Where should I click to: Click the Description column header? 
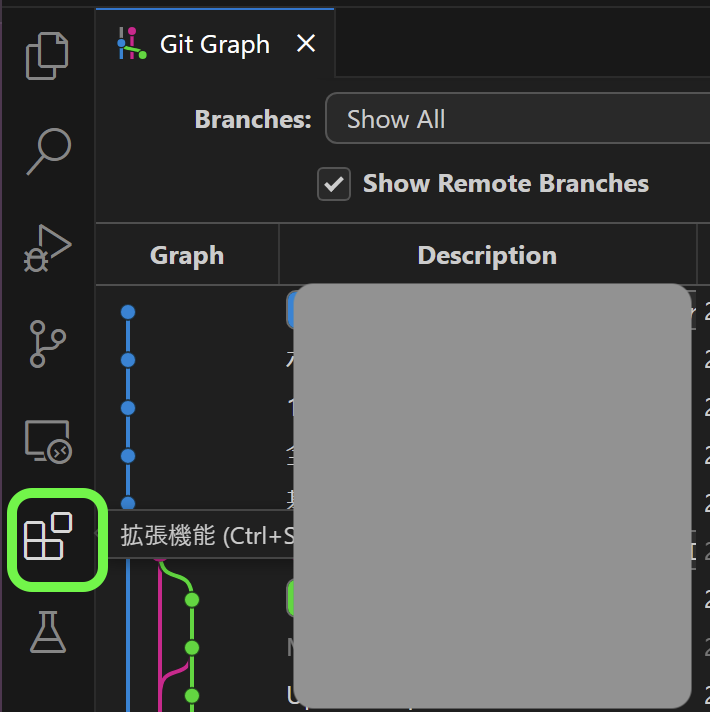pos(487,255)
